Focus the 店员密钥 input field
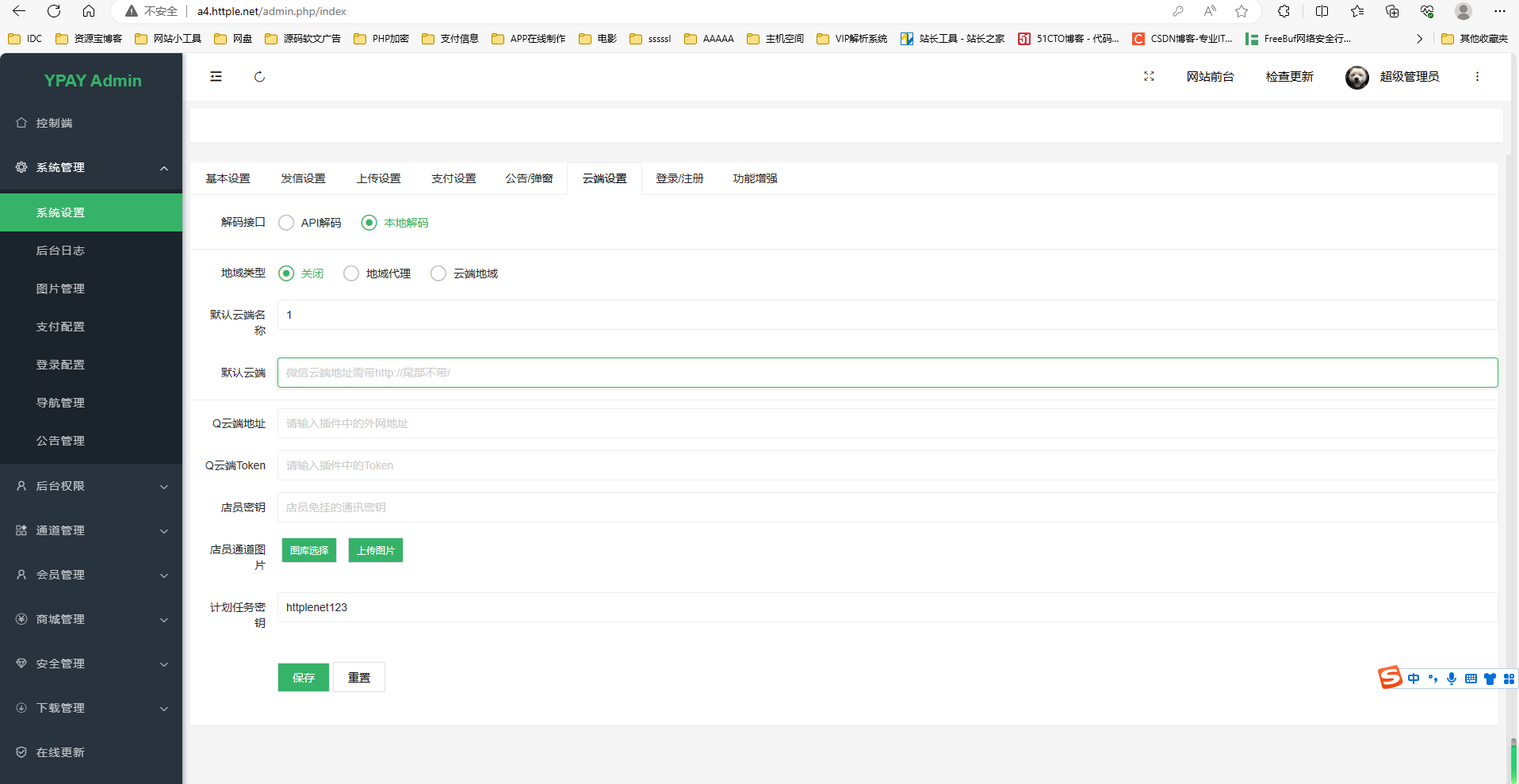 886,507
